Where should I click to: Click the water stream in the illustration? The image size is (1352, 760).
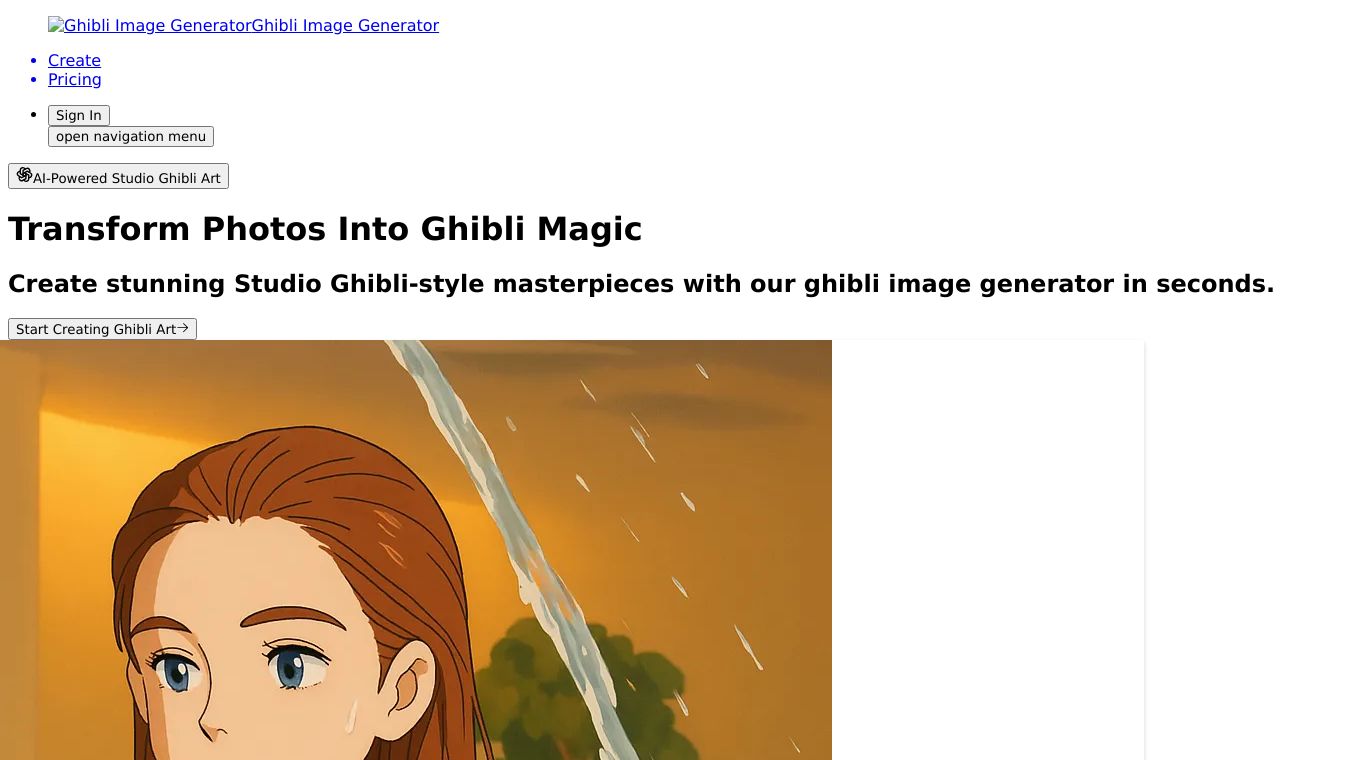click(520, 520)
